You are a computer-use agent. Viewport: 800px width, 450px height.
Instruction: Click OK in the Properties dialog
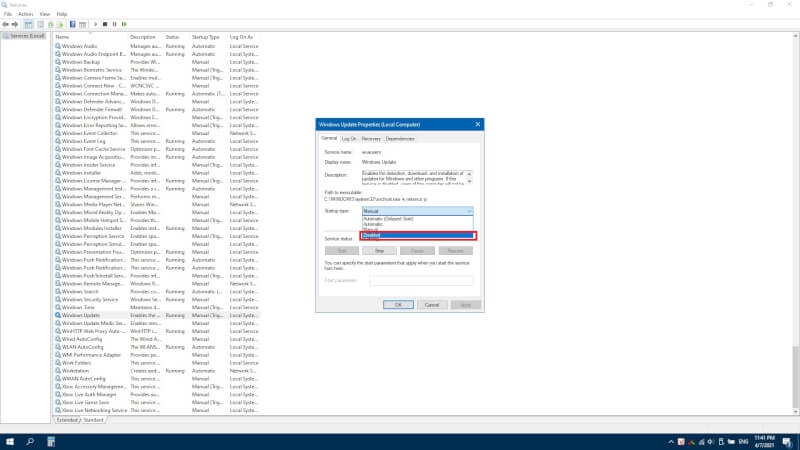point(398,305)
